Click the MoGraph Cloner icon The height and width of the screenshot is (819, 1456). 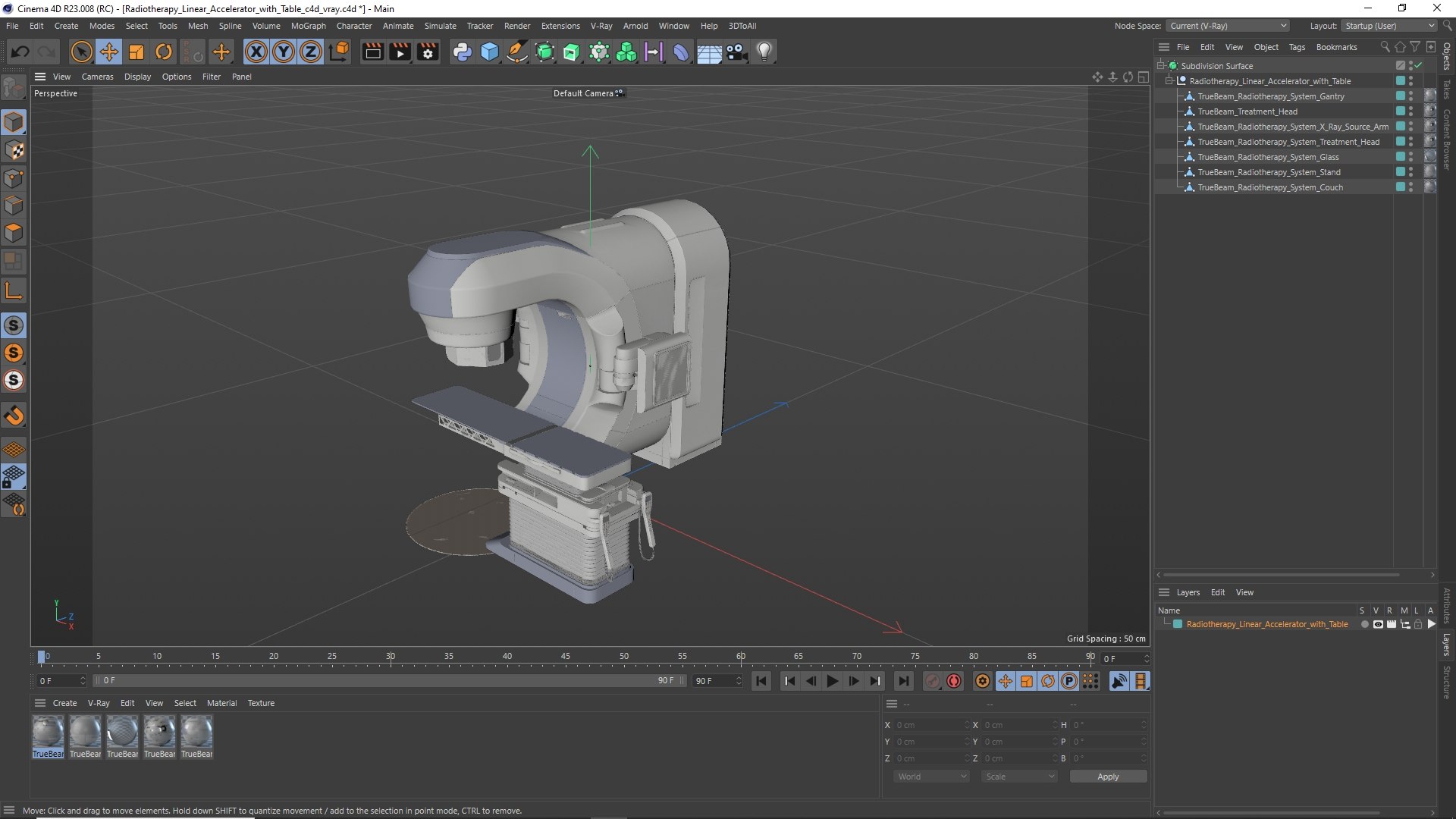[x=626, y=52]
